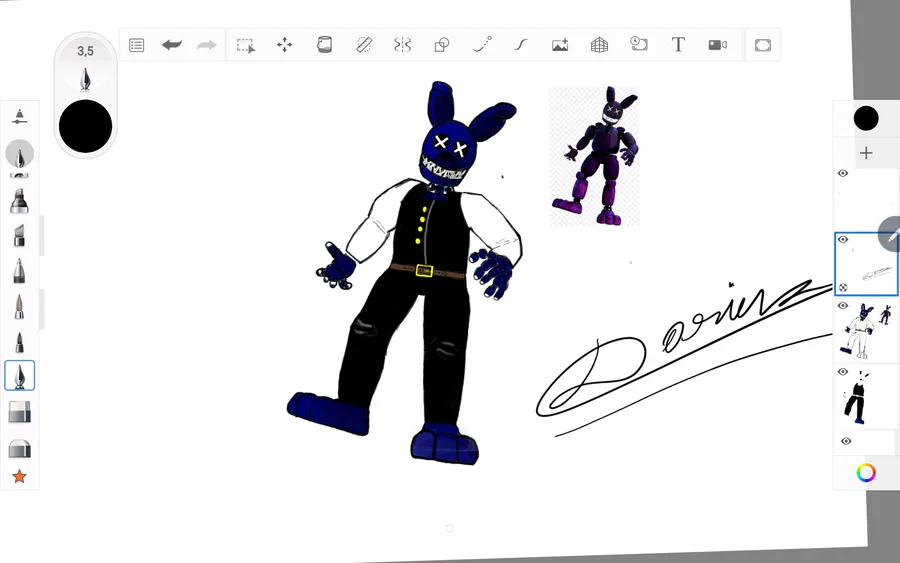The height and width of the screenshot is (563, 900).
Task: Open the main menu list icon
Action: click(137, 45)
